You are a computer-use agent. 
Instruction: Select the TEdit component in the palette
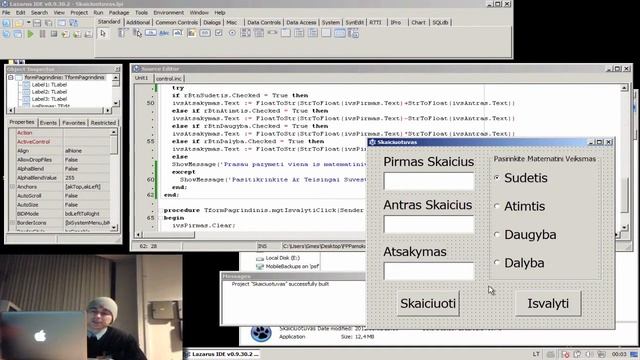(x=178, y=33)
